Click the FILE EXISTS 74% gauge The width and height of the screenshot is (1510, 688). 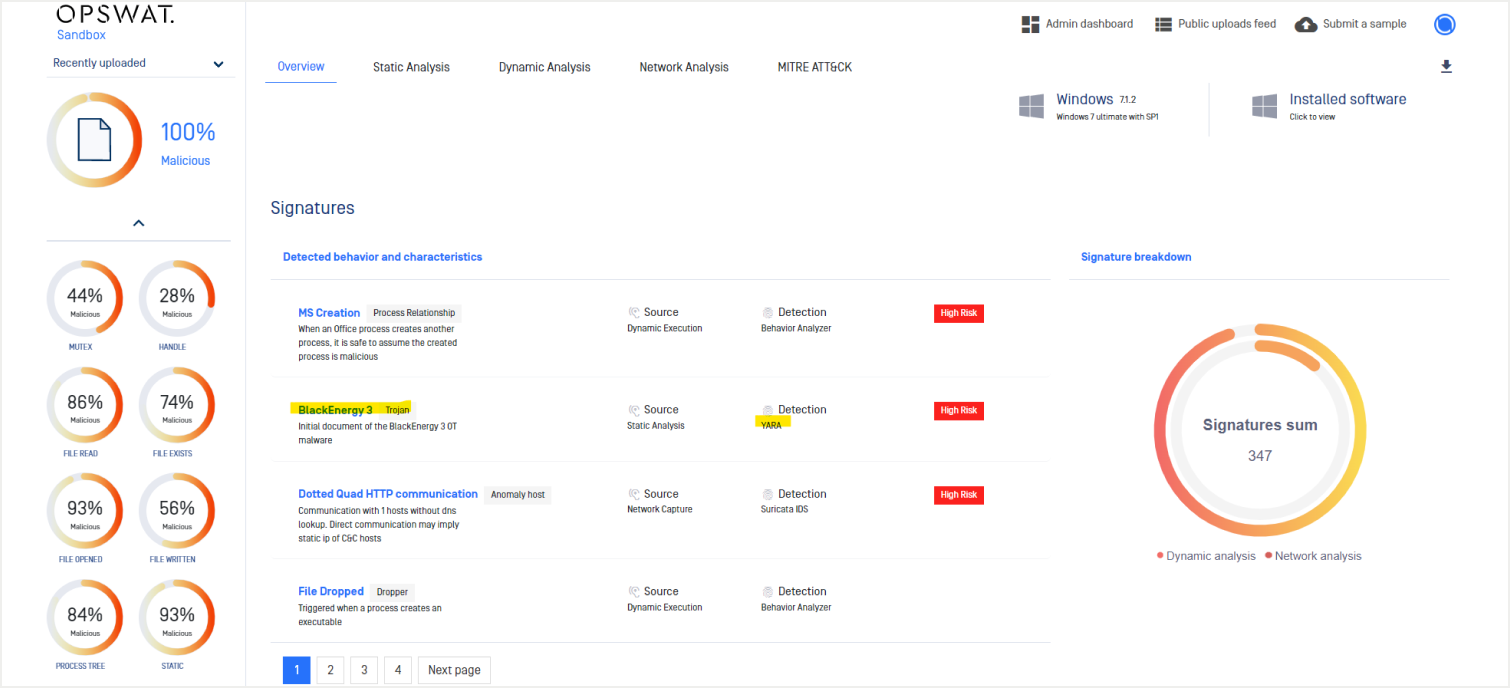point(177,405)
